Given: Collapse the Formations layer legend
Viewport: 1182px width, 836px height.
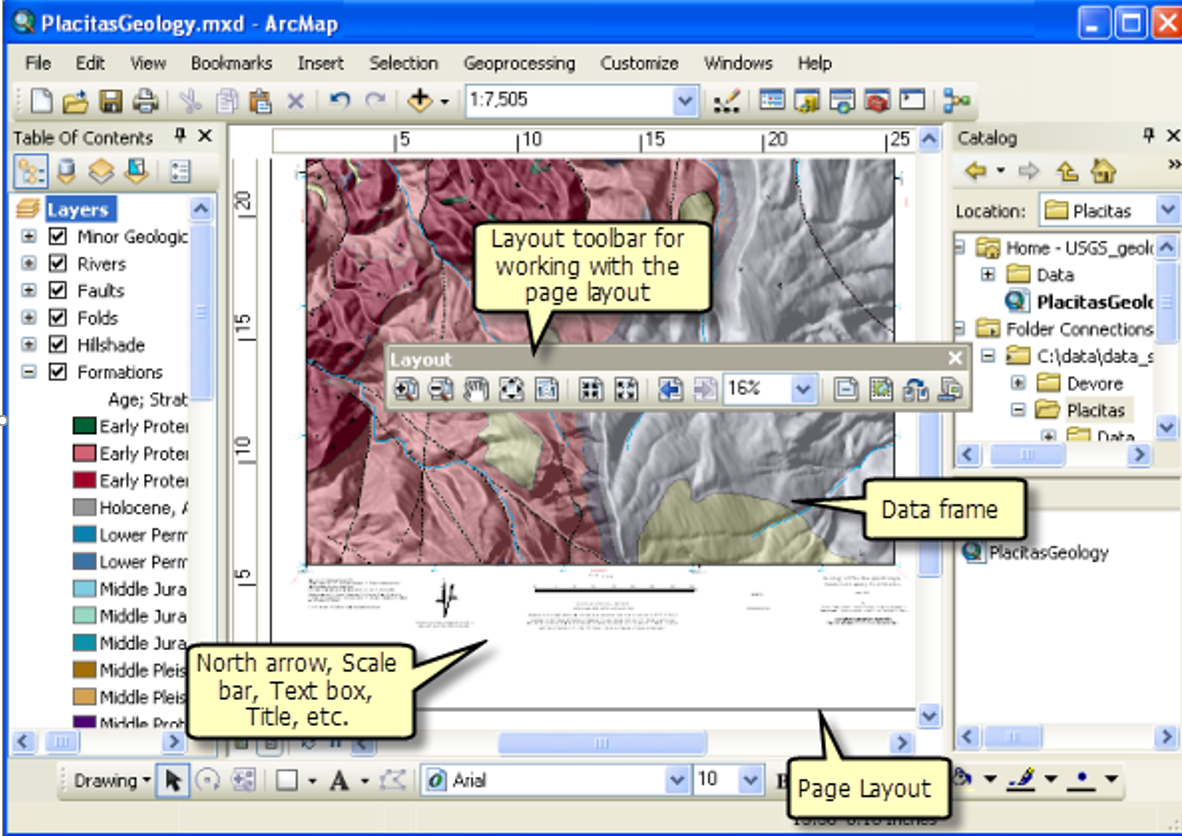Looking at the screenshot, I should pos(29,372).
